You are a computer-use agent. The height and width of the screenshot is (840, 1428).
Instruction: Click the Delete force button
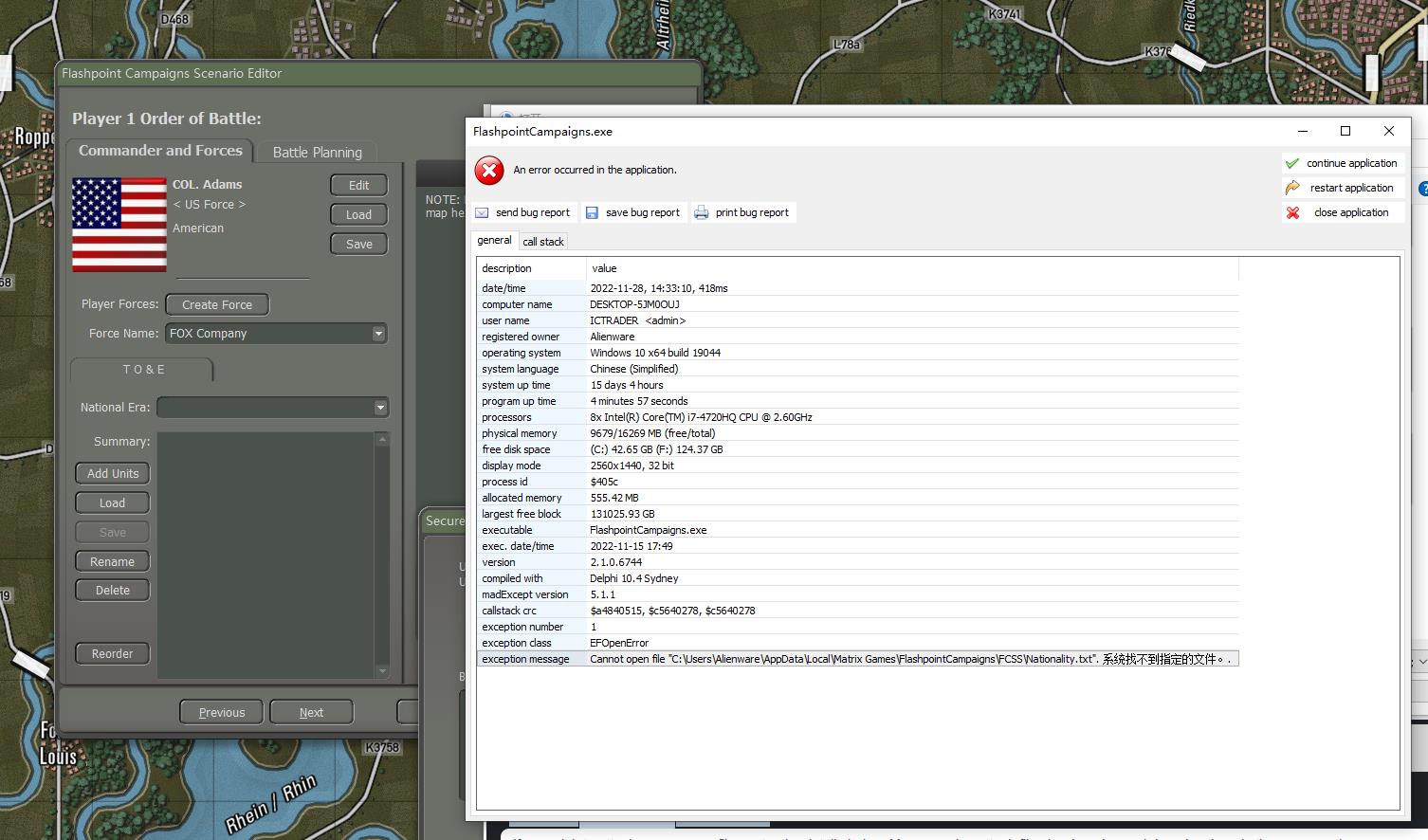click(x=113, y=590)
